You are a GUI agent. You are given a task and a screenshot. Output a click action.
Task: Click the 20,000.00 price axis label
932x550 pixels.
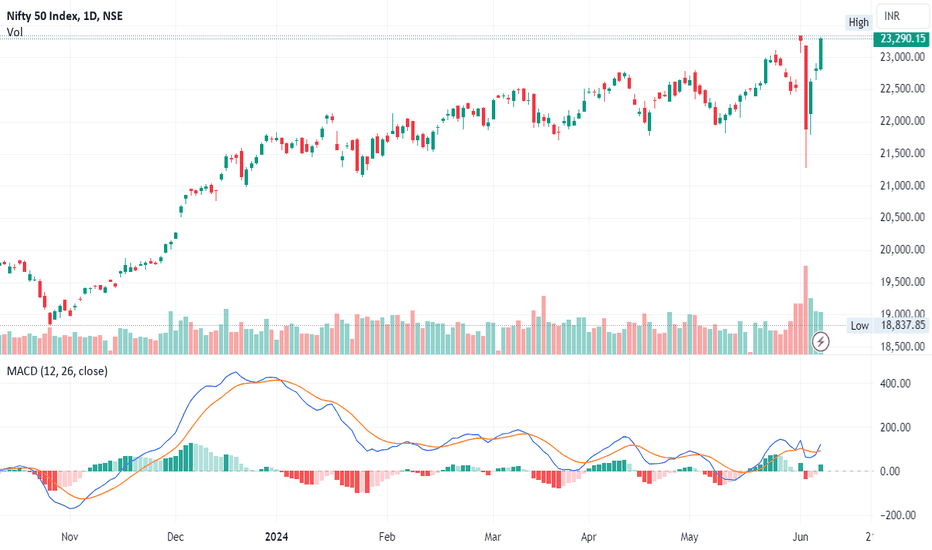tap(902, 250)
